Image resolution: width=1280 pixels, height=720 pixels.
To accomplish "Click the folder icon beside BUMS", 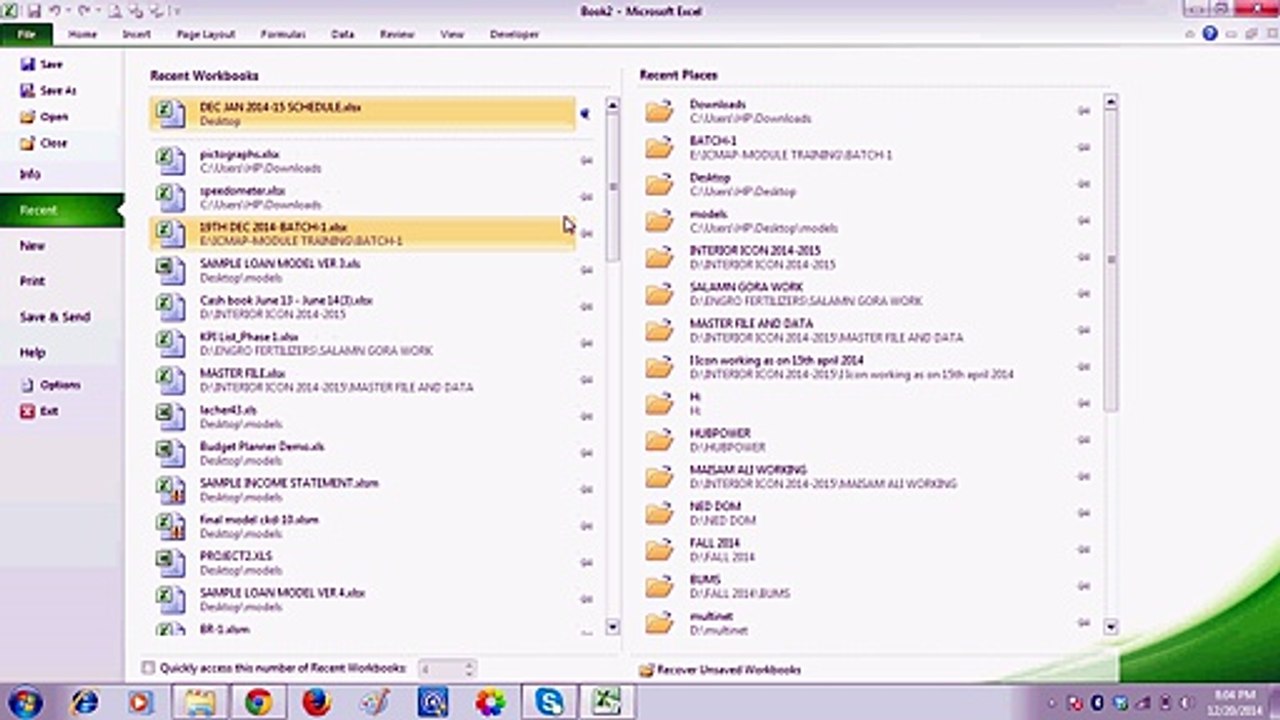I will pos(659,586).
